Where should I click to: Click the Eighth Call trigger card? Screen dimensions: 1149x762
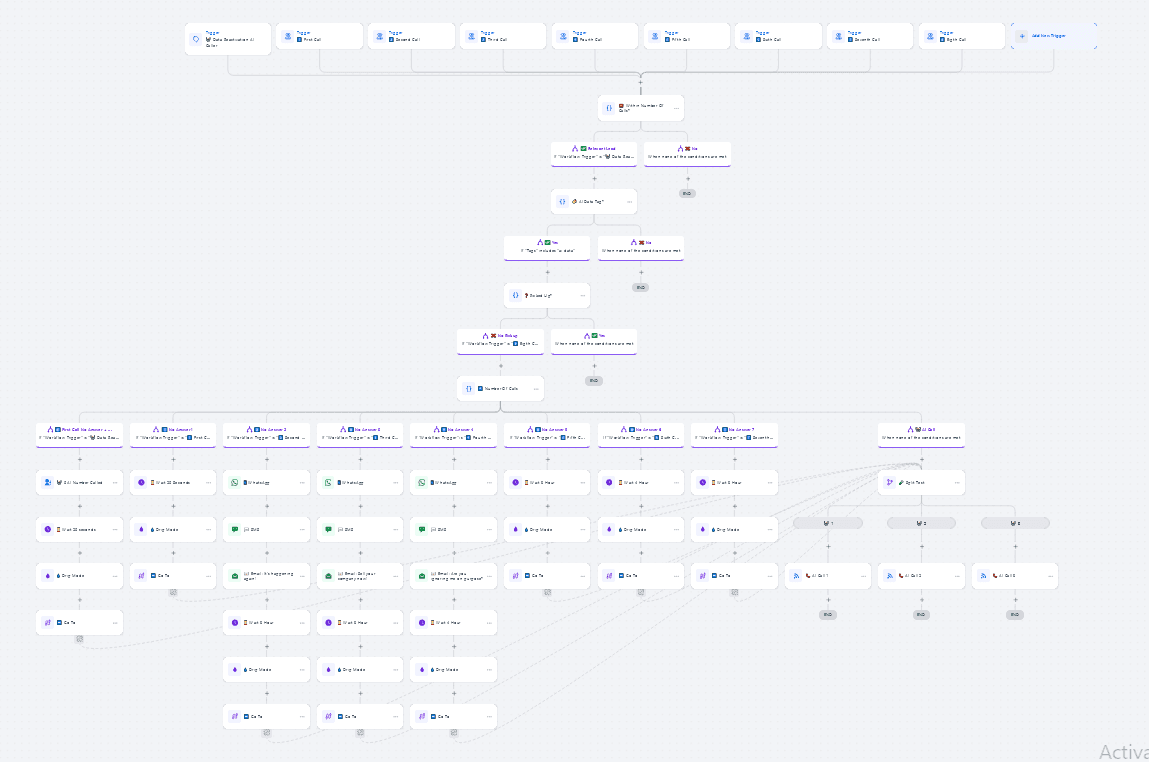[x=961, y=35]
